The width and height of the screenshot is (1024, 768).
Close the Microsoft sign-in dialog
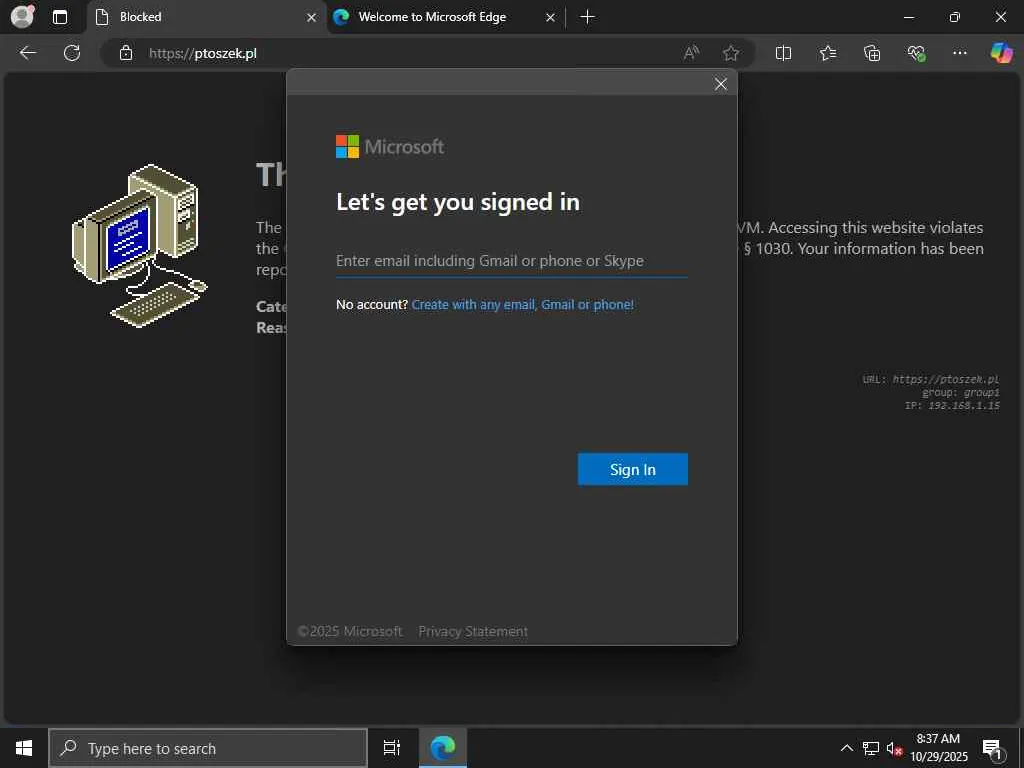[720, 84]
